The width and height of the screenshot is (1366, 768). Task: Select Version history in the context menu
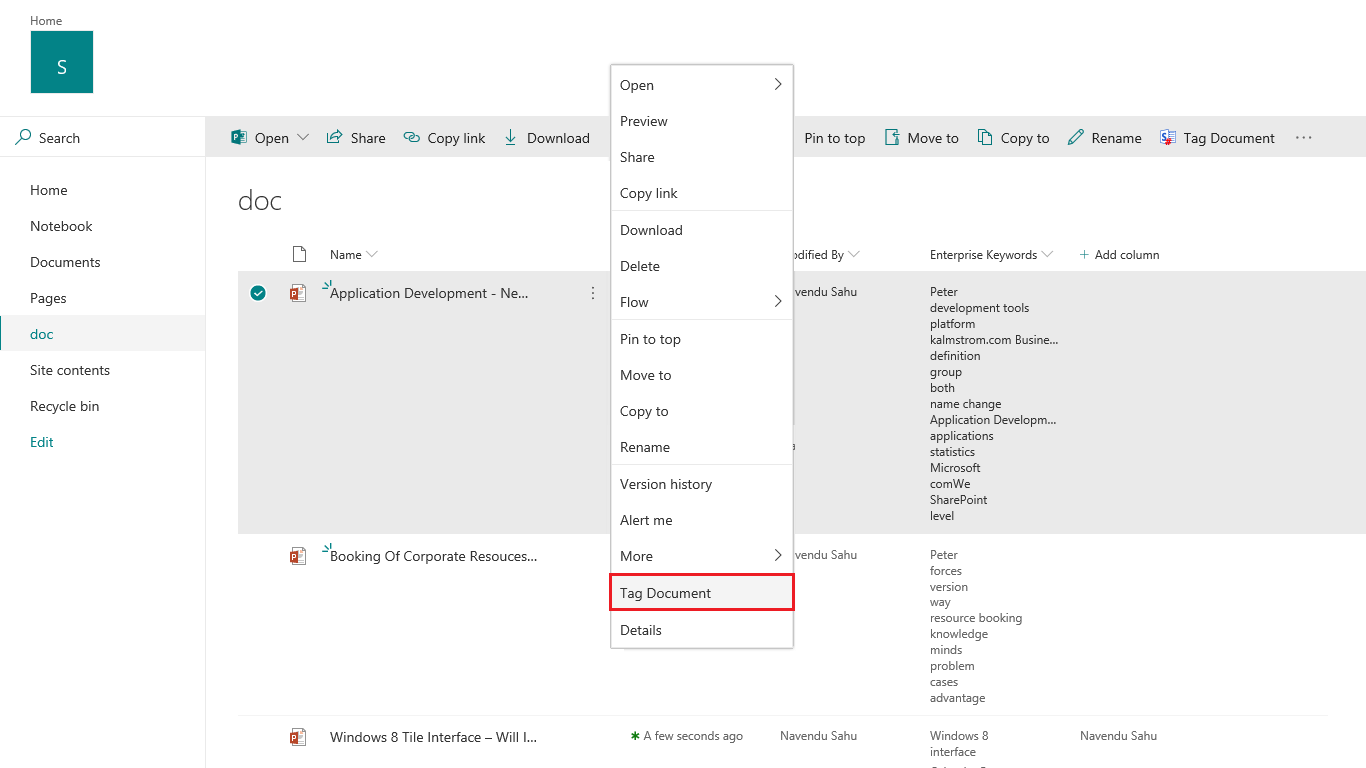[666, 484]
